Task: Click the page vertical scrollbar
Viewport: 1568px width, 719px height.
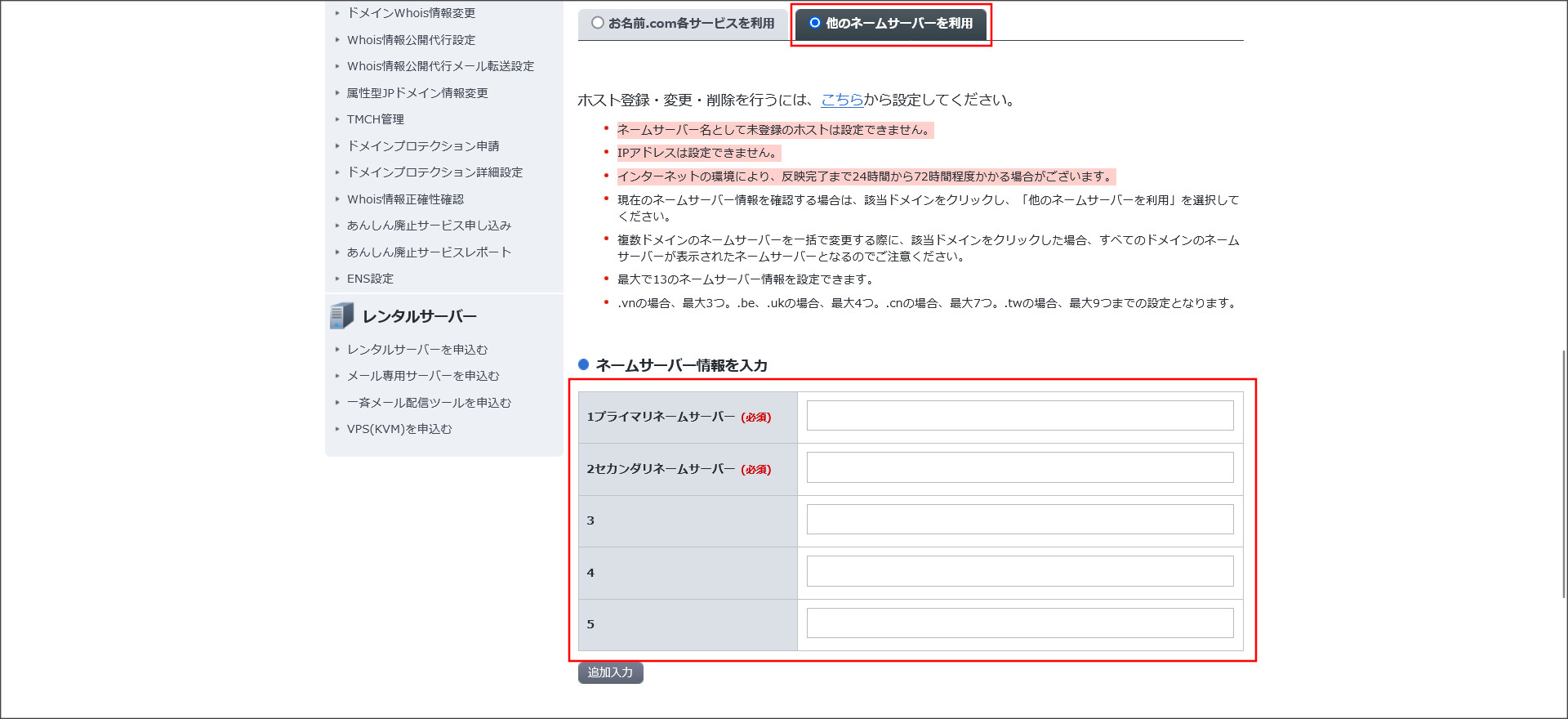Action: pyautogui.click(x=1564, y=474)
